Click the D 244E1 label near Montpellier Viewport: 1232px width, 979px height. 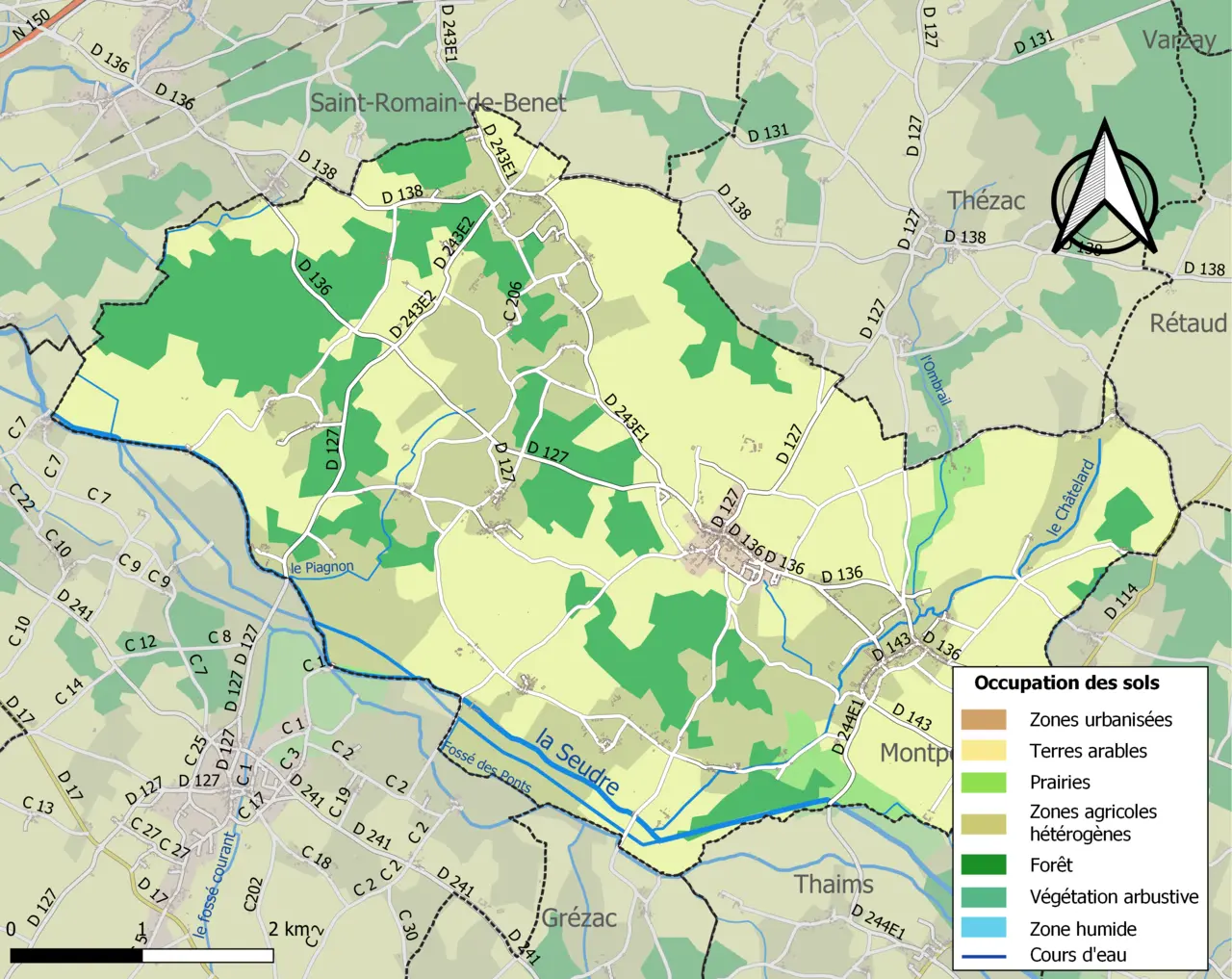coord(848,726)
